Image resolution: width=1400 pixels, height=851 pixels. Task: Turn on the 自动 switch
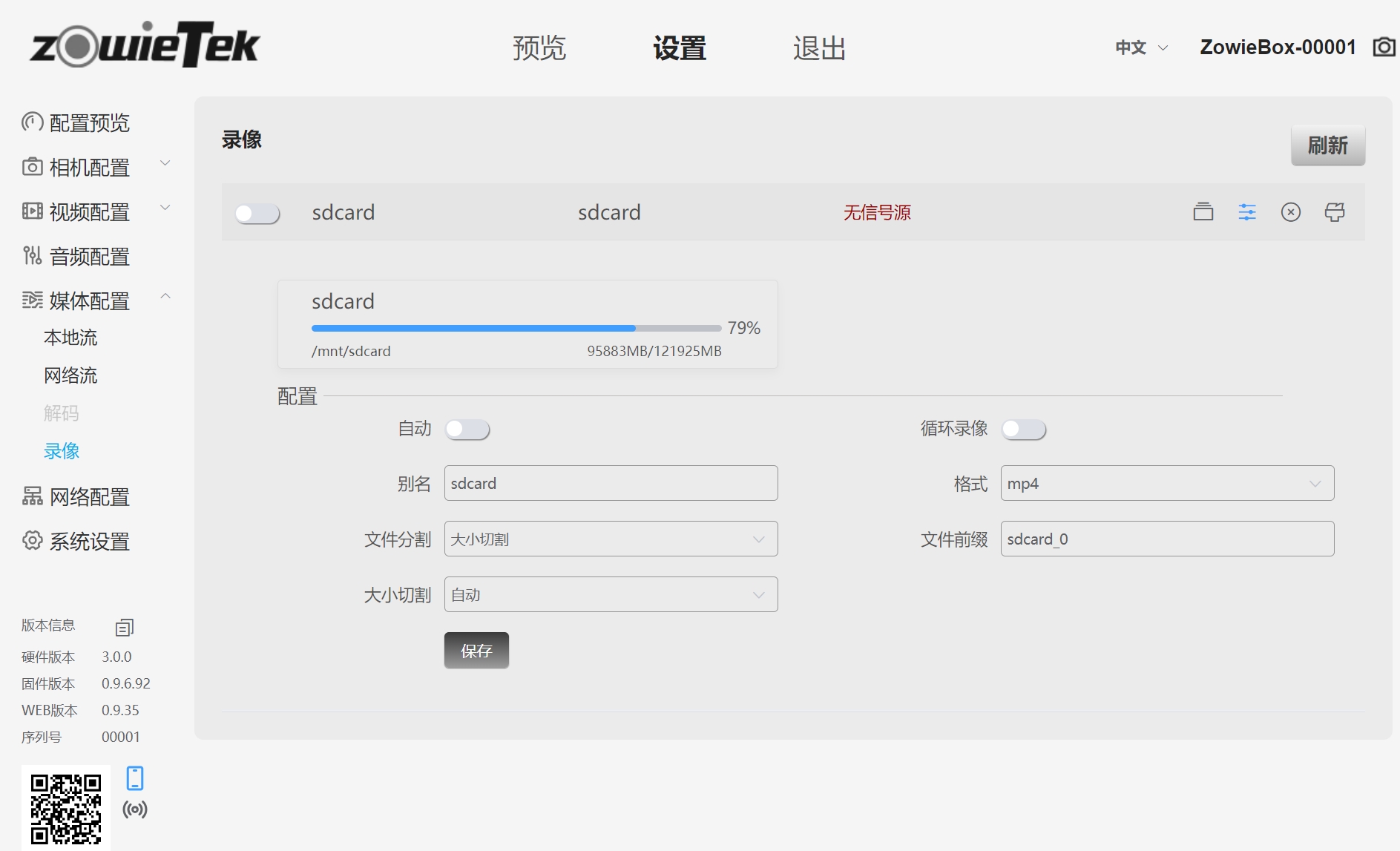(x=467, y=429)
